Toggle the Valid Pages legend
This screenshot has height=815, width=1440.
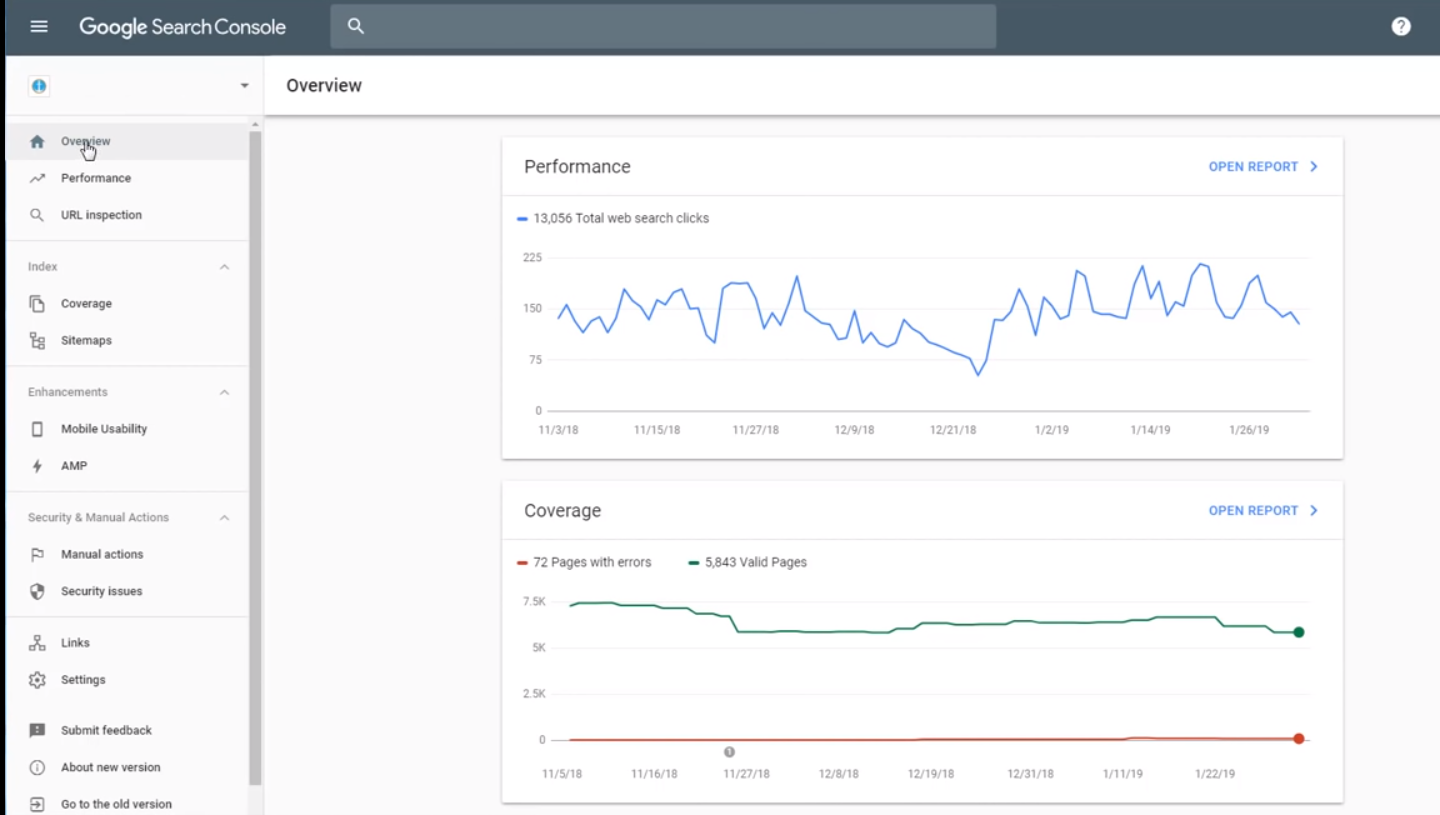748,563
